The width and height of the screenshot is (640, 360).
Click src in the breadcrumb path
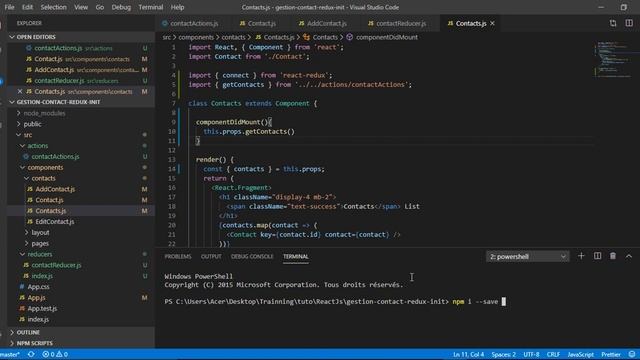(x=167, y=37)
